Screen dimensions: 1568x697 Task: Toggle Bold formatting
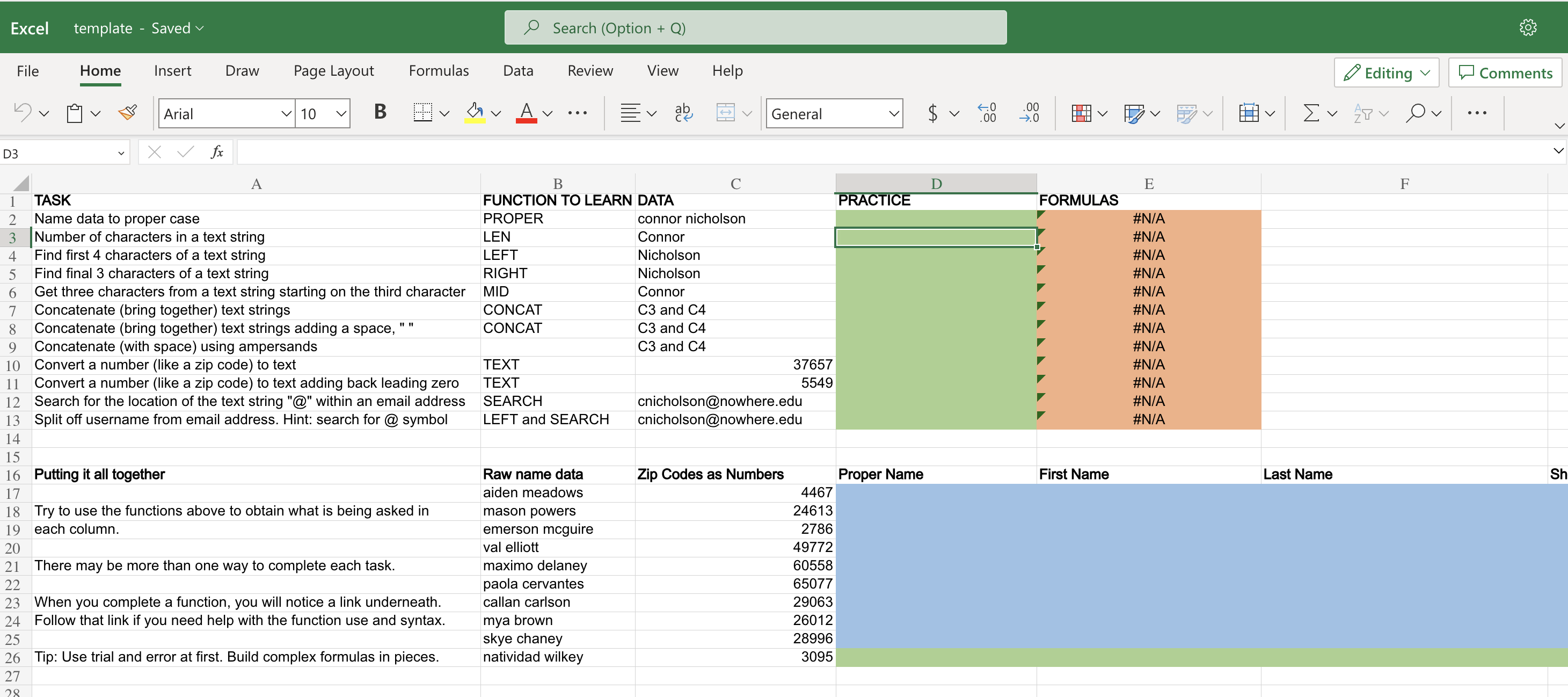[381, 112]
